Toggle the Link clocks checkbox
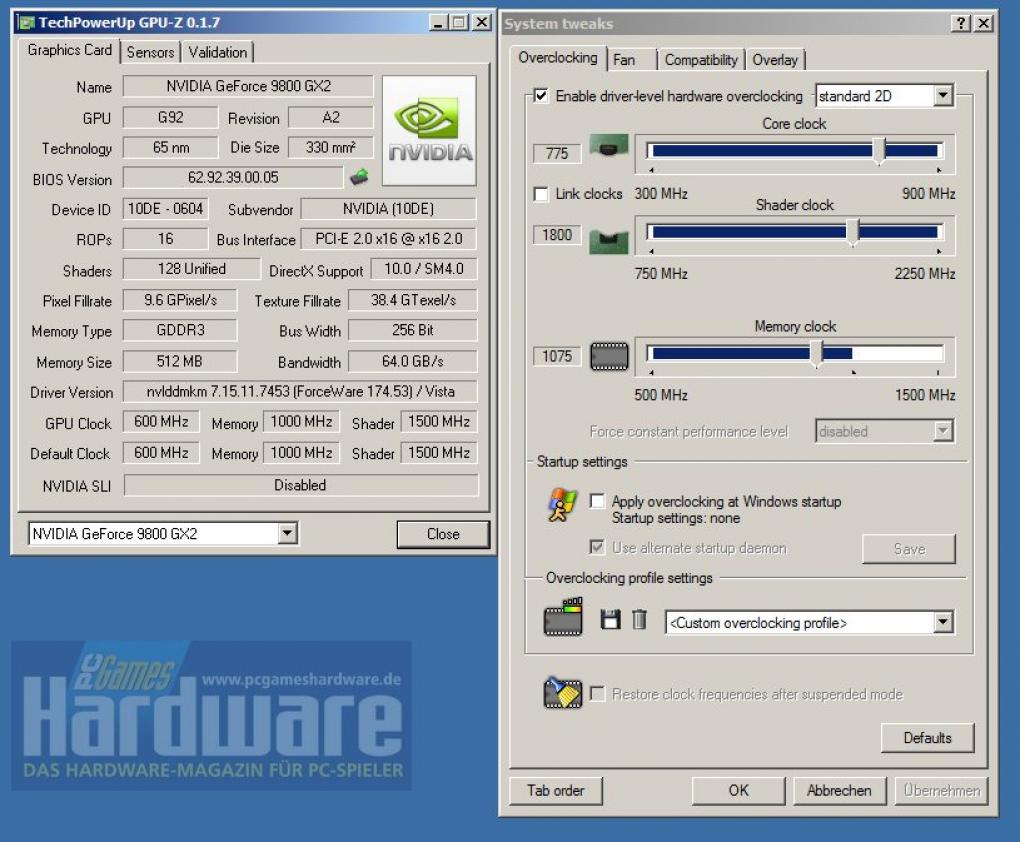The height and width of the screenshot is (842, 1020). pos(541,194)
